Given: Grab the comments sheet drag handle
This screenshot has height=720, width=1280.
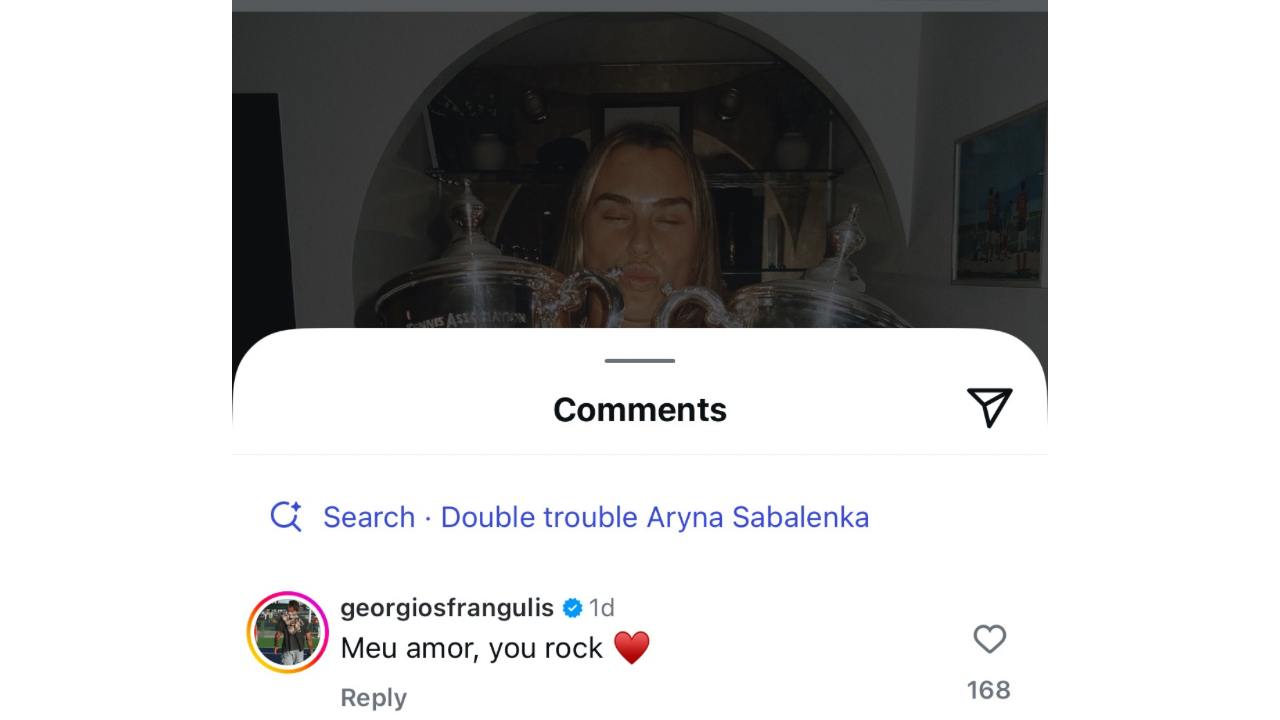Looking at the screenshot, I should click(640, 361).
